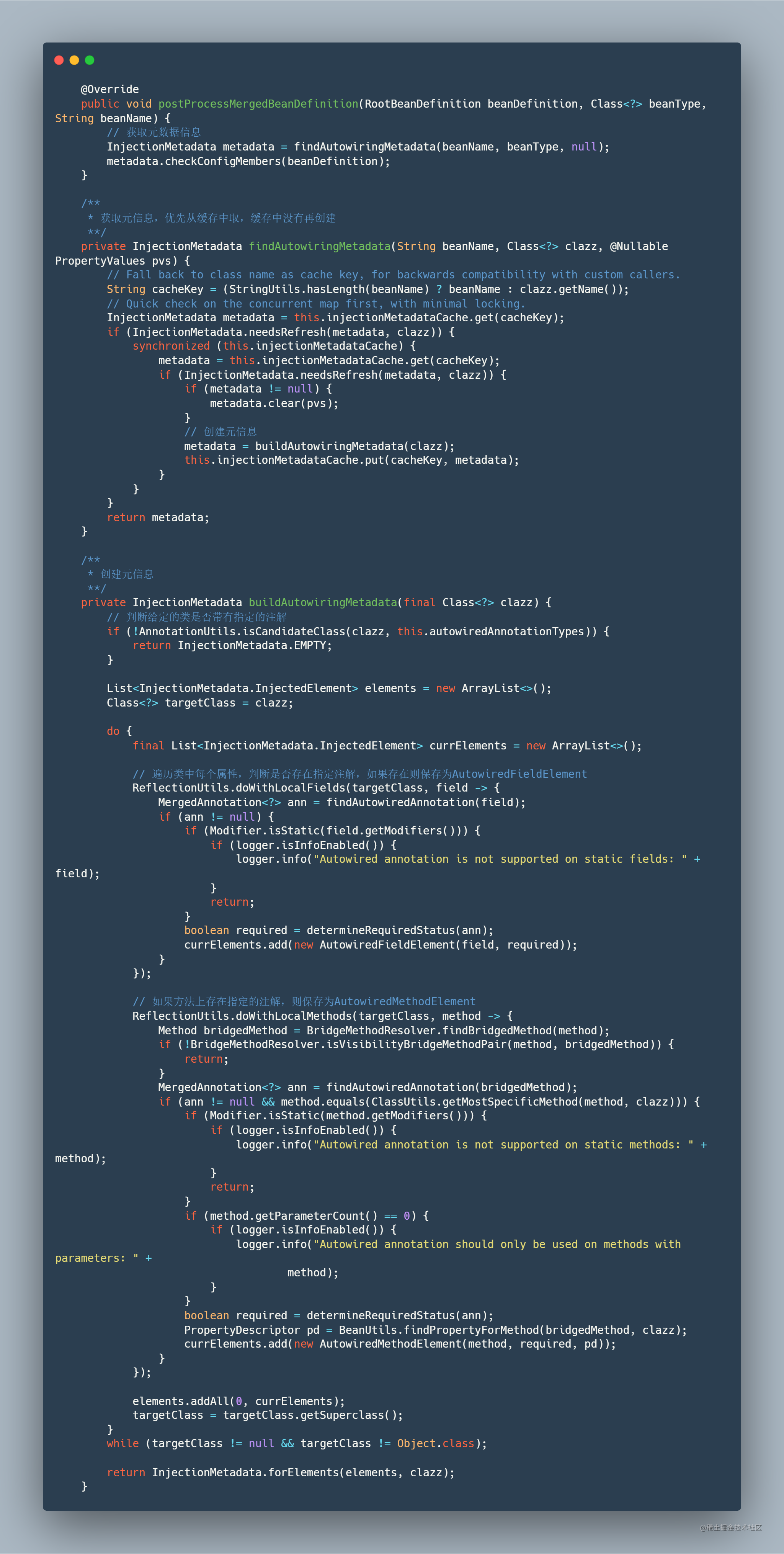
Task: Click "PropertyDescriptor pd = BeanUtils.findPropertyForMethod" line
Action: pyautogui.click(x=435, y=1330)
